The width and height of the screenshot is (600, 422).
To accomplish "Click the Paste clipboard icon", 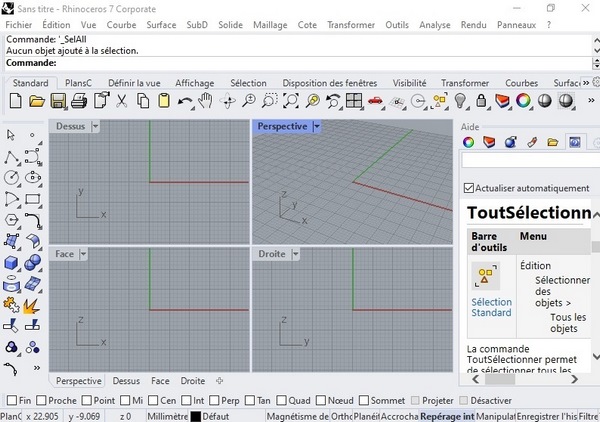I will pos(164,101).
